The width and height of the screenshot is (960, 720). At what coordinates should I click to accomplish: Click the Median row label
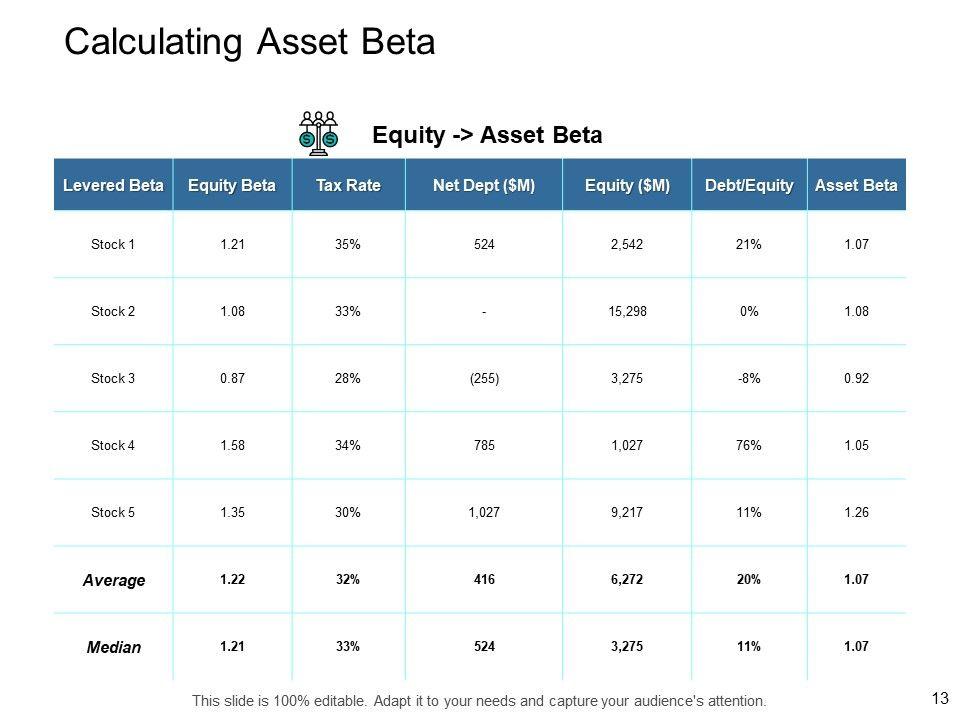[x=113, y=647]
